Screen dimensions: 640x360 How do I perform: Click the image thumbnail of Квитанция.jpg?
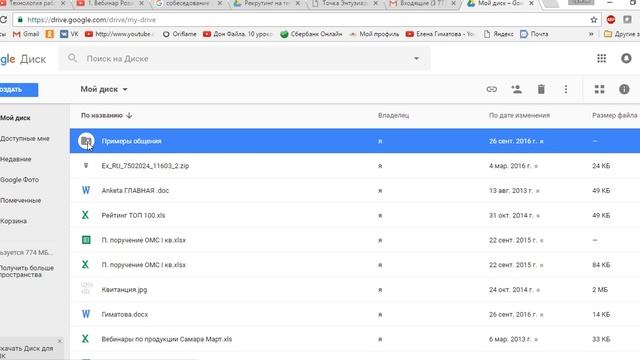click(x=87, y=289)
